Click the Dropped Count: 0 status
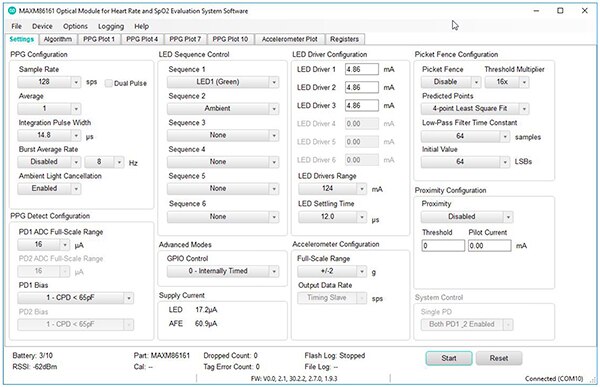 click(x=230, y=356)
